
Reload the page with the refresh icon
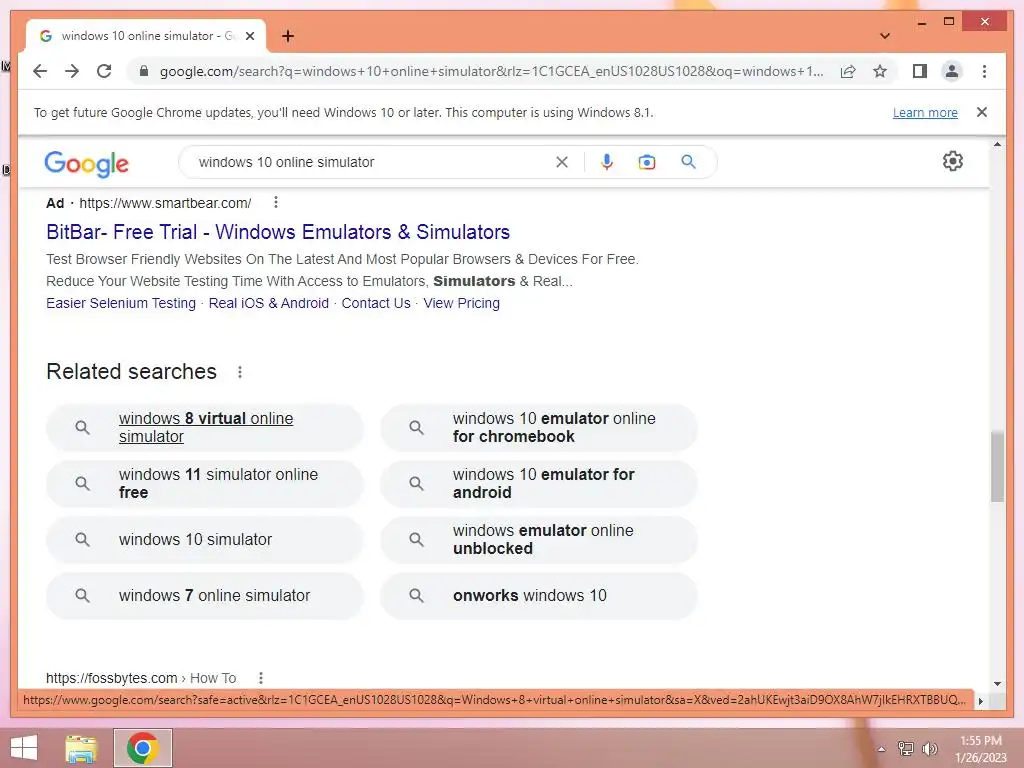tap(104, 71)
